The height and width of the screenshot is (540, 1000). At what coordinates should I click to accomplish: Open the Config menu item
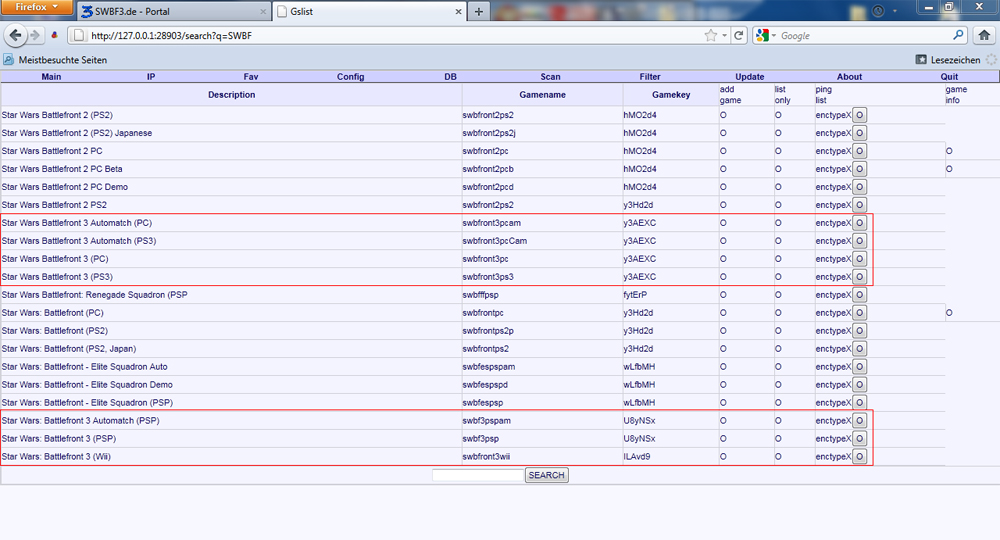click(351, 77)
